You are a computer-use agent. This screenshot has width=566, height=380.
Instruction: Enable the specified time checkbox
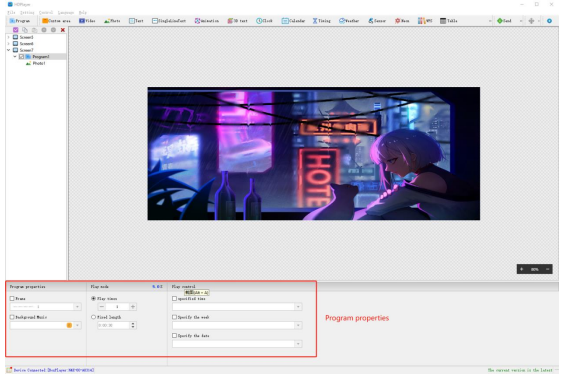175,298
